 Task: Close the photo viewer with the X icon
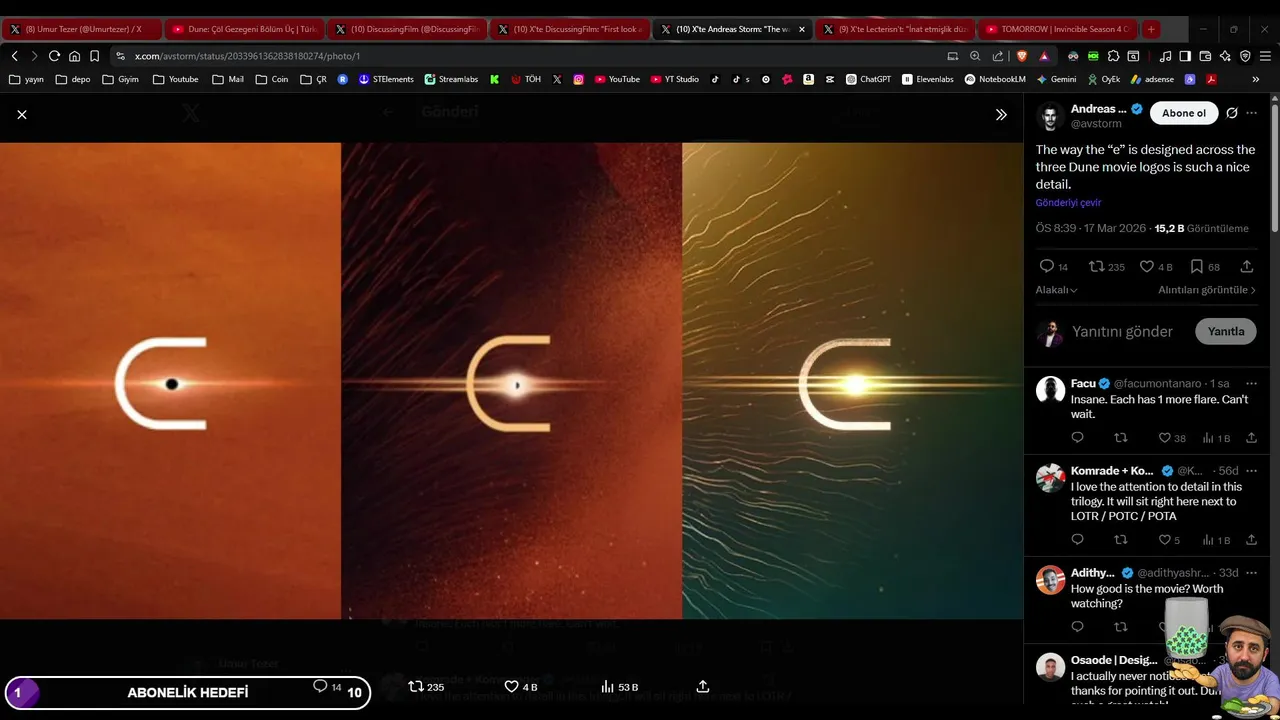(22, 115)
